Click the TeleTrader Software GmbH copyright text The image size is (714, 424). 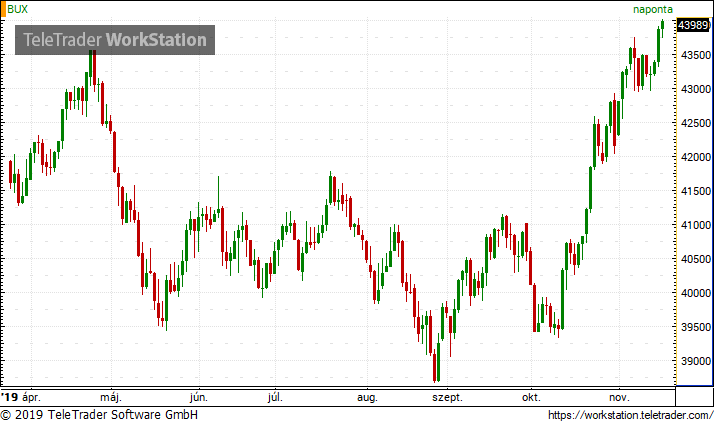pos(99,415)
